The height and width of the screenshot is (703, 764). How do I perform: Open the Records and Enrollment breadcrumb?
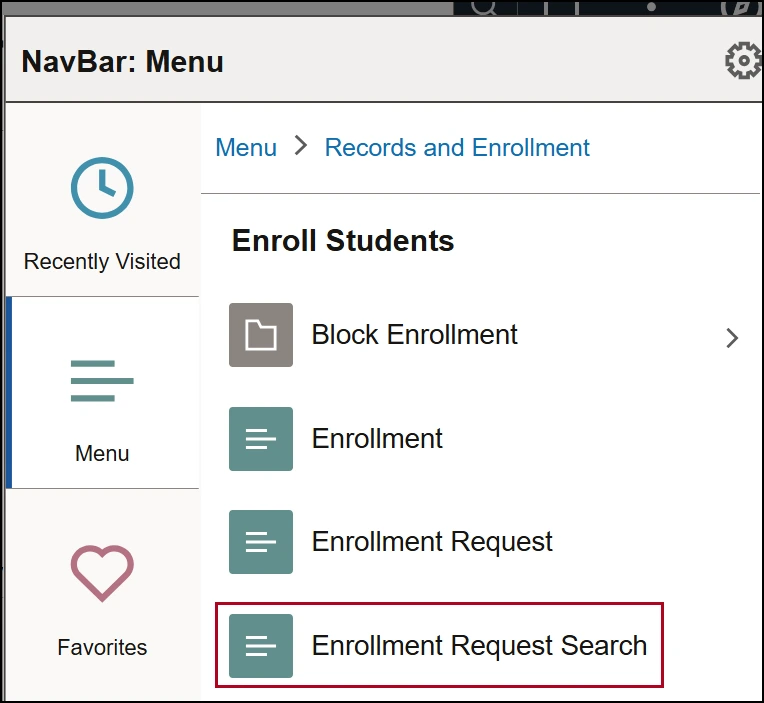(457, 148)
